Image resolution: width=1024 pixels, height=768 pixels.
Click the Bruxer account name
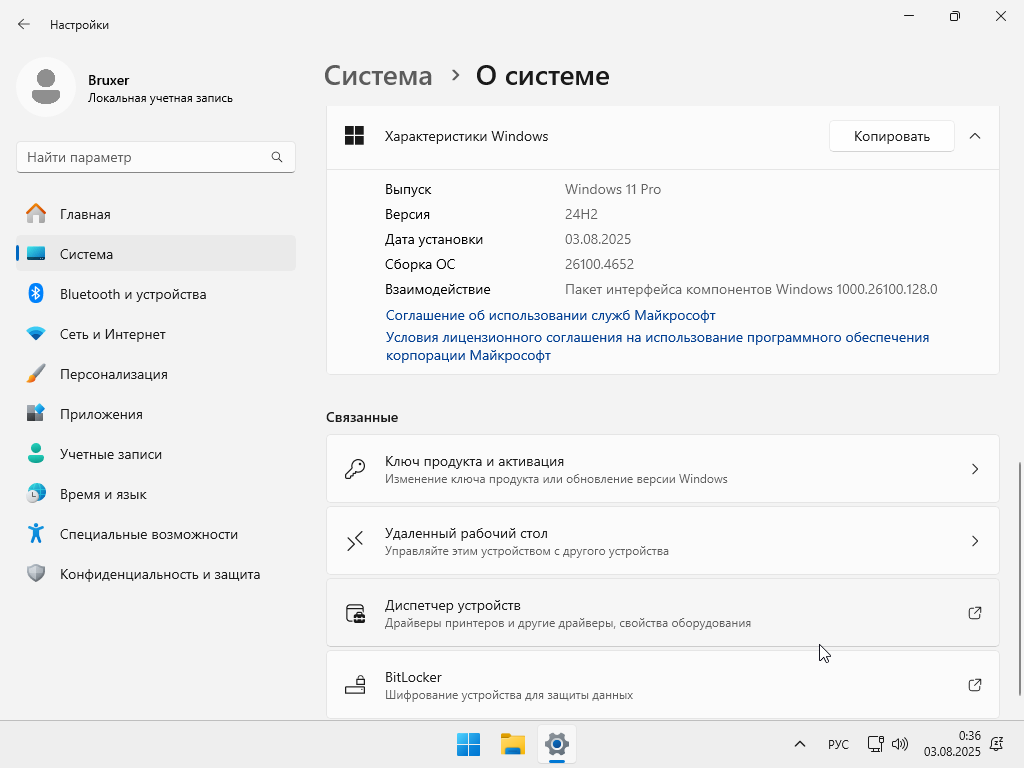tap(108, 80)
